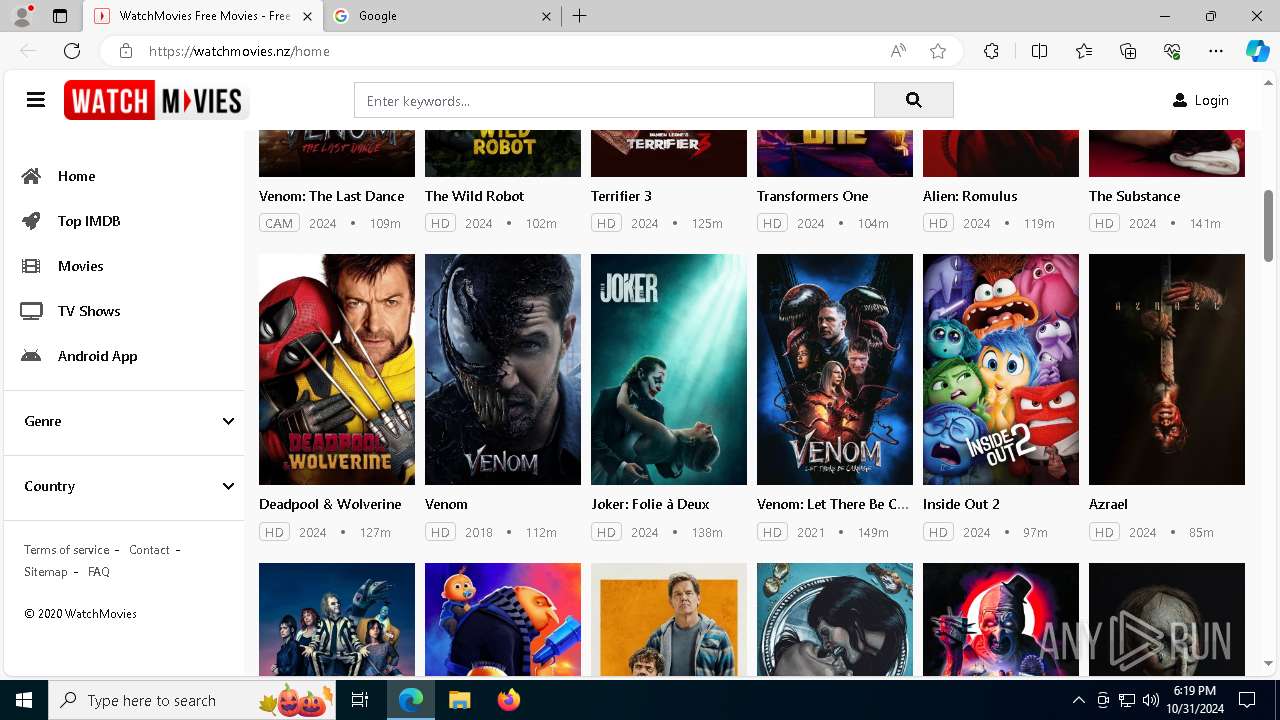Open the Movies section
Screen dimensions: 1280x720
[x=80, y=266]
